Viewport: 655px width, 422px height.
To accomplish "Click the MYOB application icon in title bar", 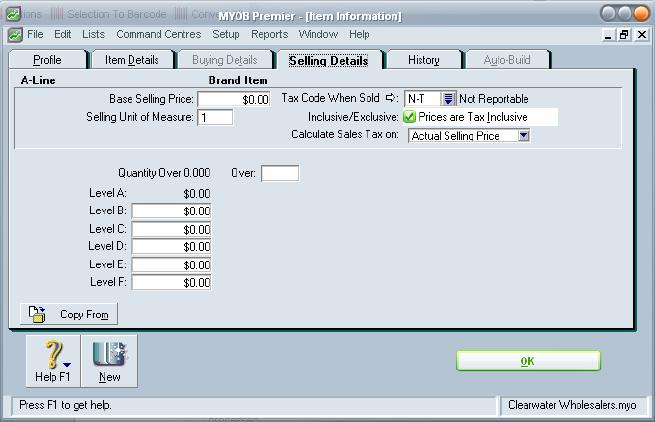I will pyautogui.click(x=13, y=14).
